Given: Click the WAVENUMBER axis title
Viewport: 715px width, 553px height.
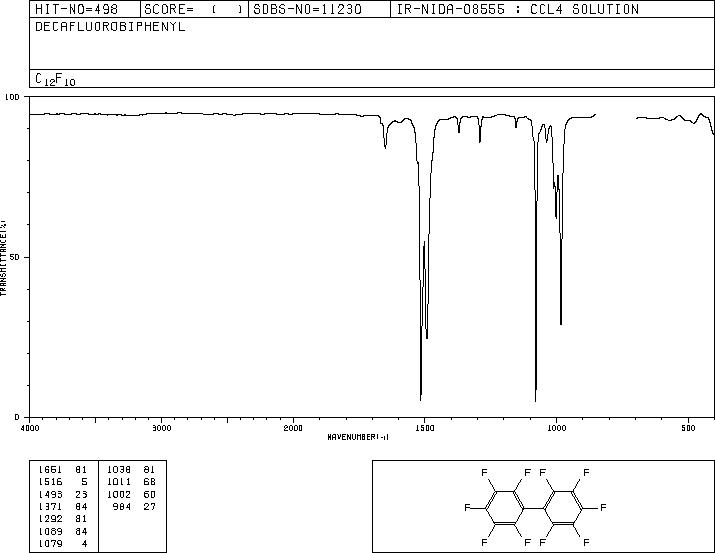Looking at the screenshot, I should tap(358, 437).
